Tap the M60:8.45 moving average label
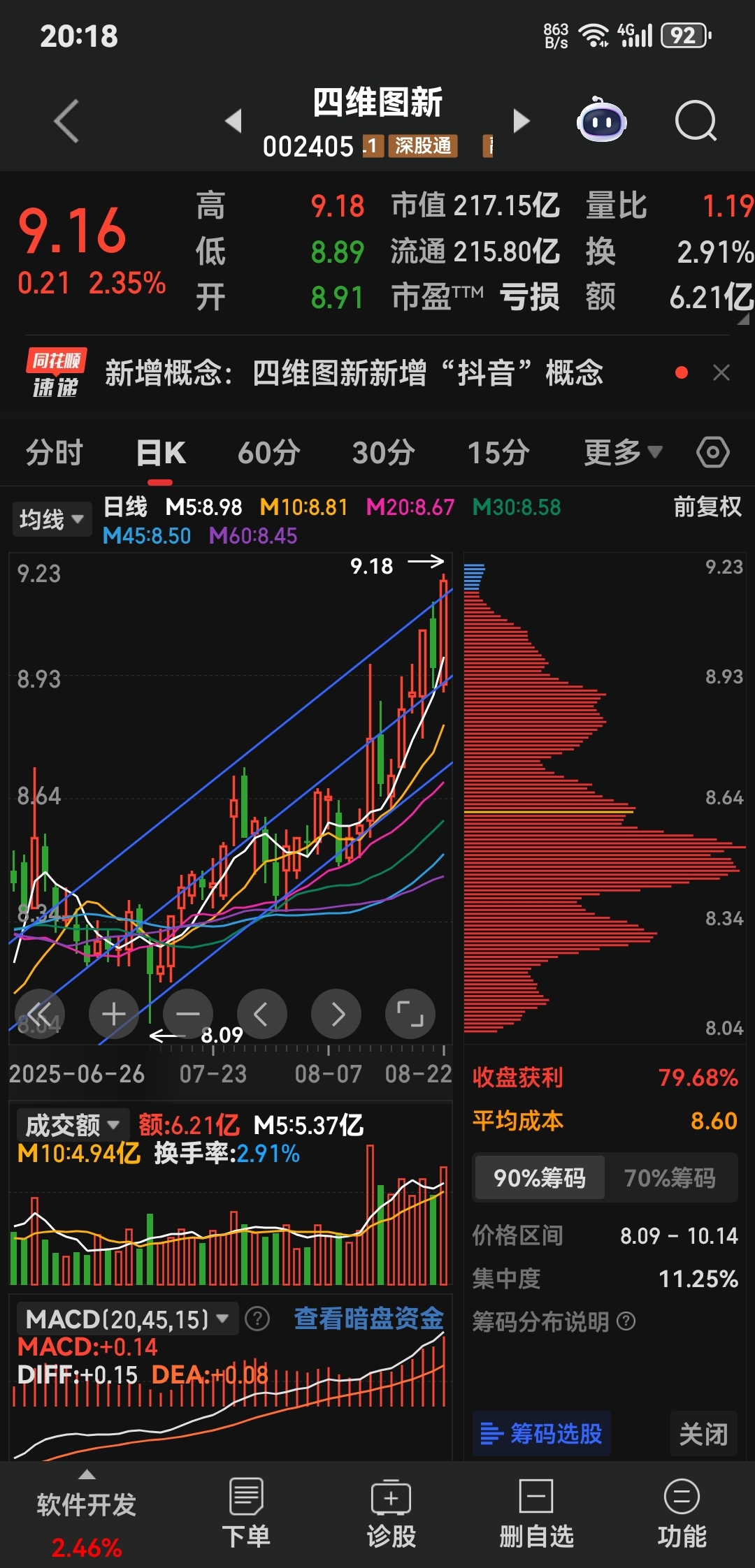 (253, 536)
